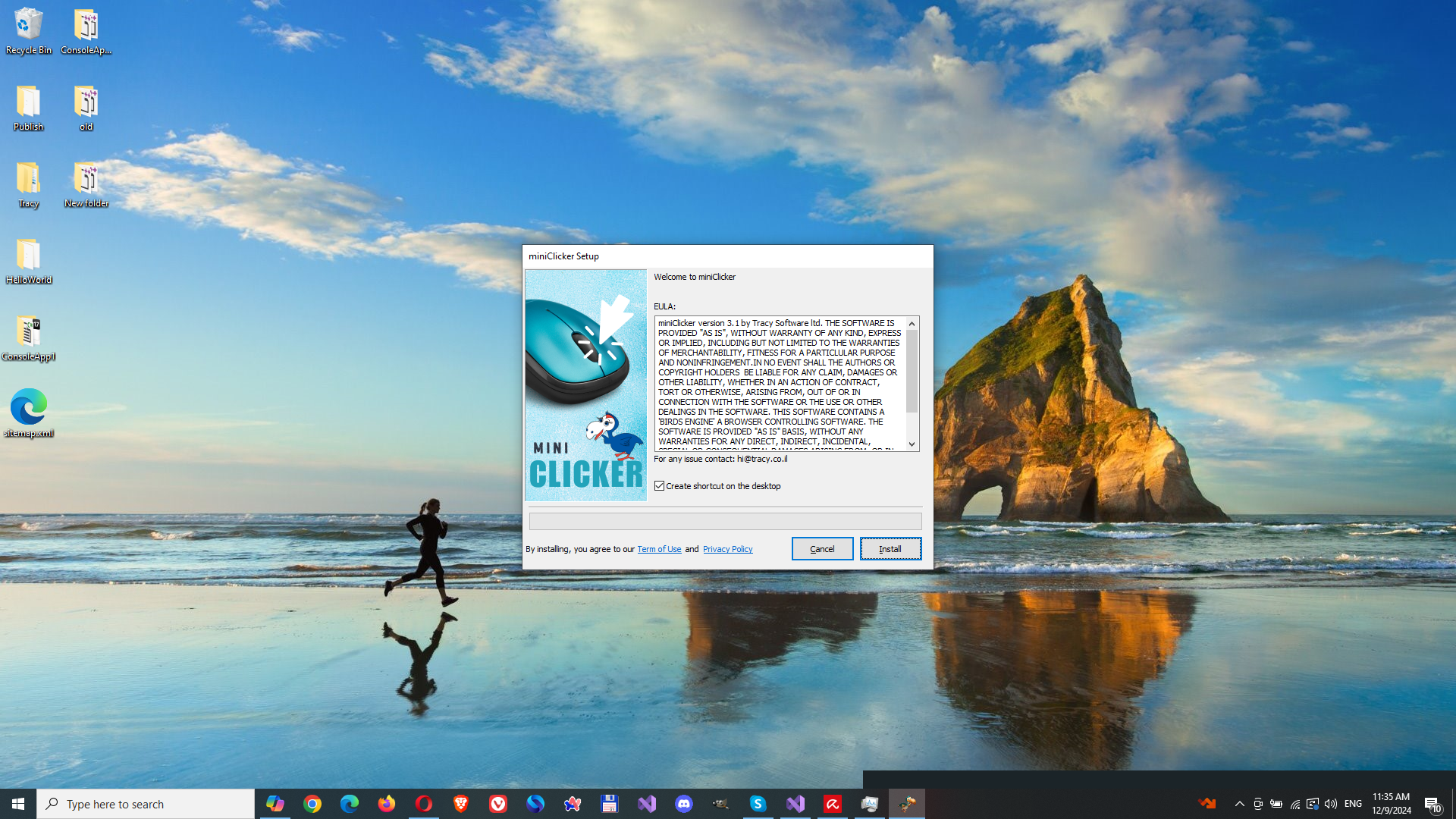Uncheck 'Create shortcut on the desktop'
Image resolution: width=1456 pixels, height=819 pixels.
pos(660,486)
